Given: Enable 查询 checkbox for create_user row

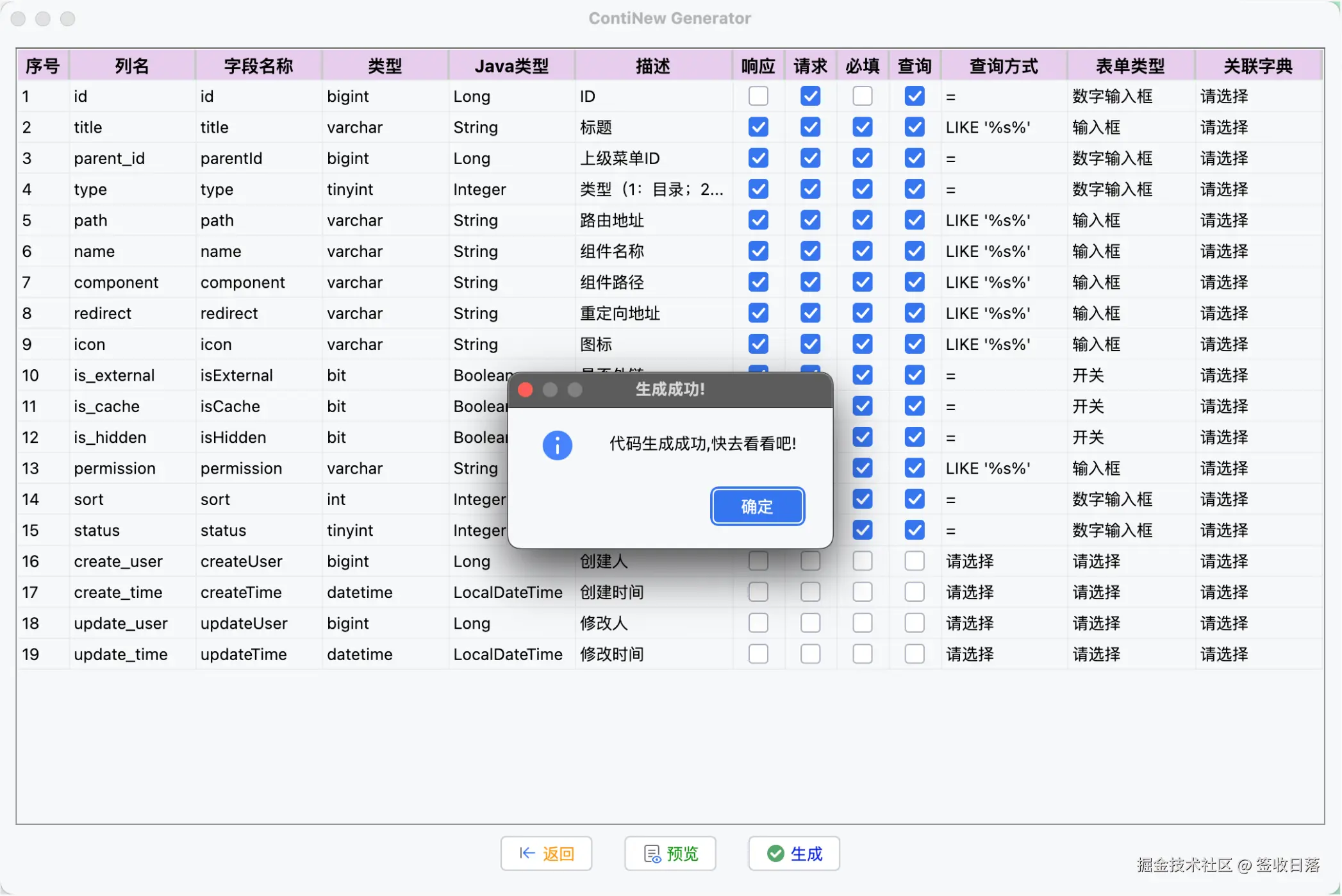Looking at the screenshot, I should (x=914, y=561).
